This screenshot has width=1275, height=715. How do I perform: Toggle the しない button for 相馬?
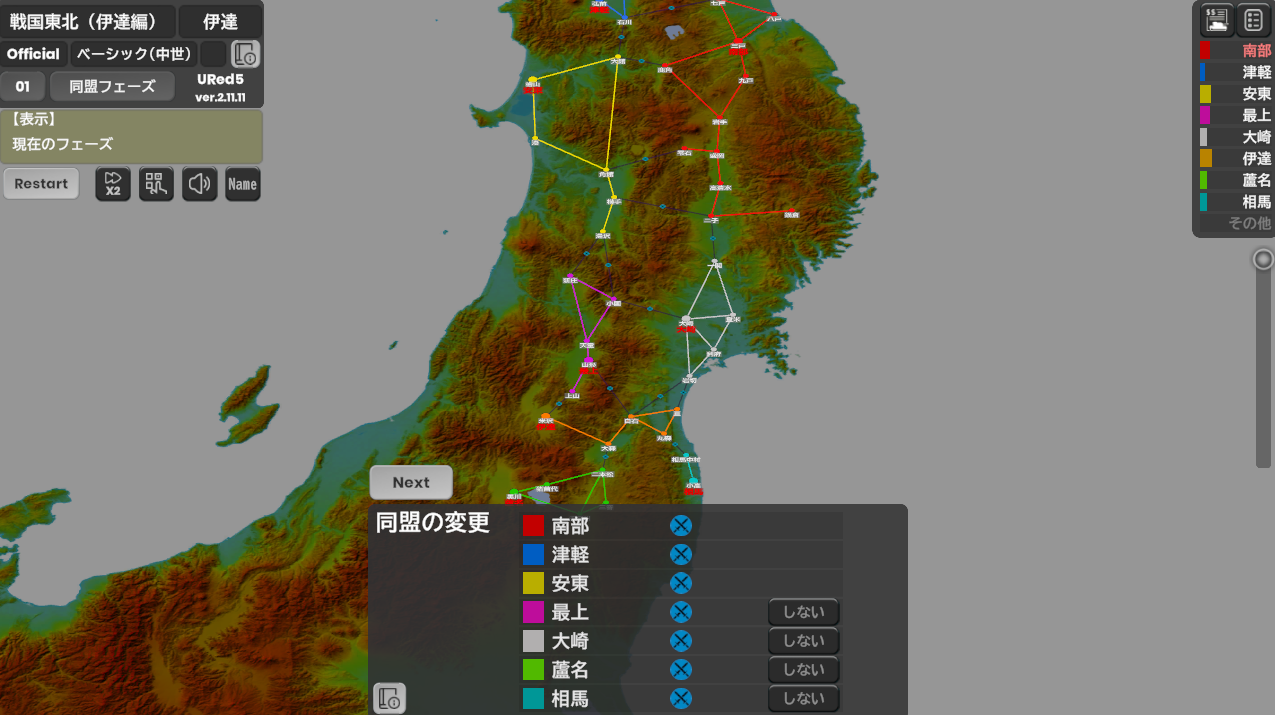click(803, 698)
